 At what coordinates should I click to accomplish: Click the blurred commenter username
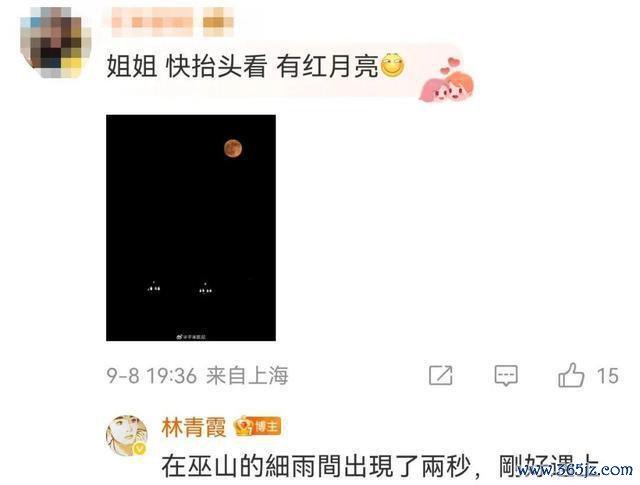pos(172,21)
